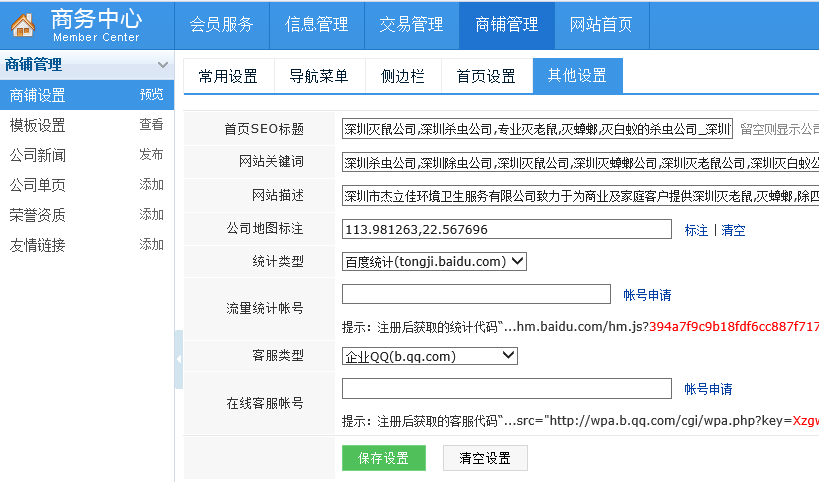Go to 交易管理 in top menu
Image resolution: width=819 pixels, height=482 pixels.
coord(411,25)
